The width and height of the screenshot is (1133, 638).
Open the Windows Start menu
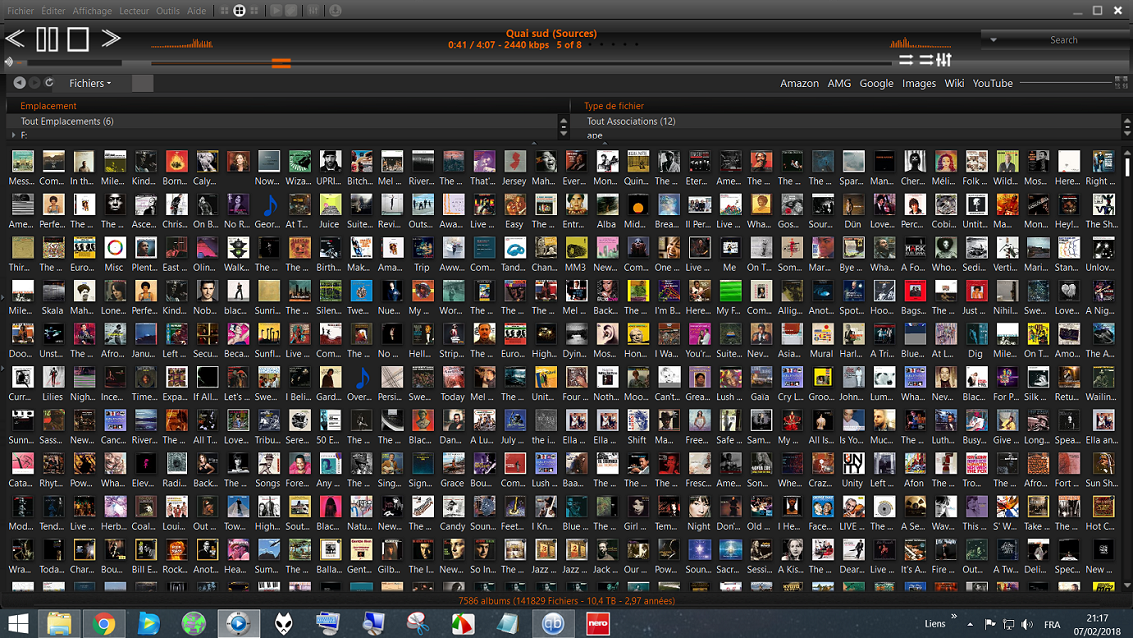point(18,623)
